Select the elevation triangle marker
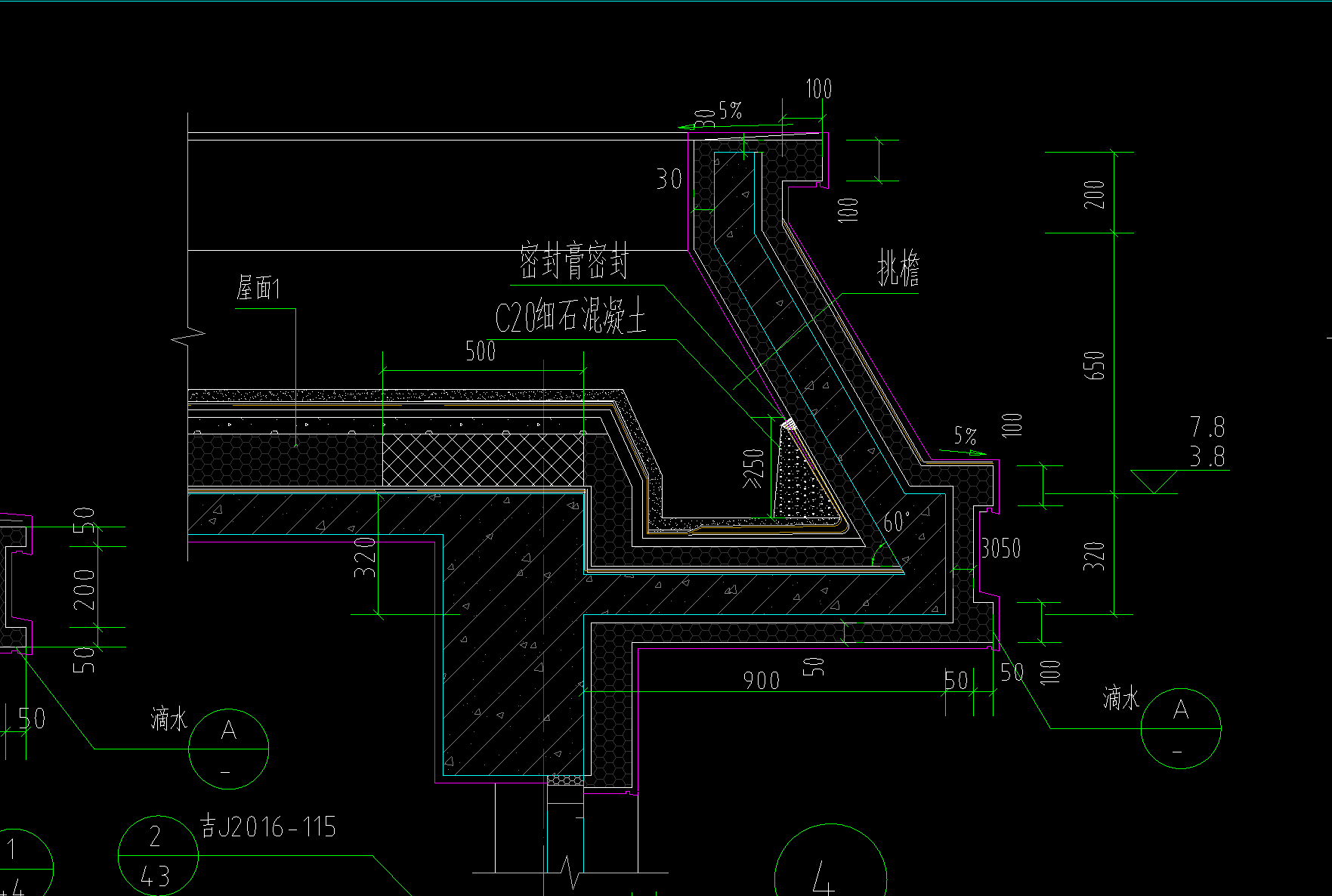The height and width of the screenshot is (896, 1332). click(x=1154, y=481)
